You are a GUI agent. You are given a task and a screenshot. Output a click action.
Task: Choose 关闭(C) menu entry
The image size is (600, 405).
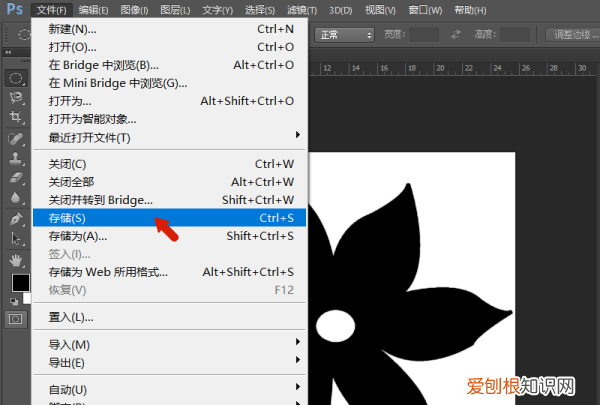[170, 164]
